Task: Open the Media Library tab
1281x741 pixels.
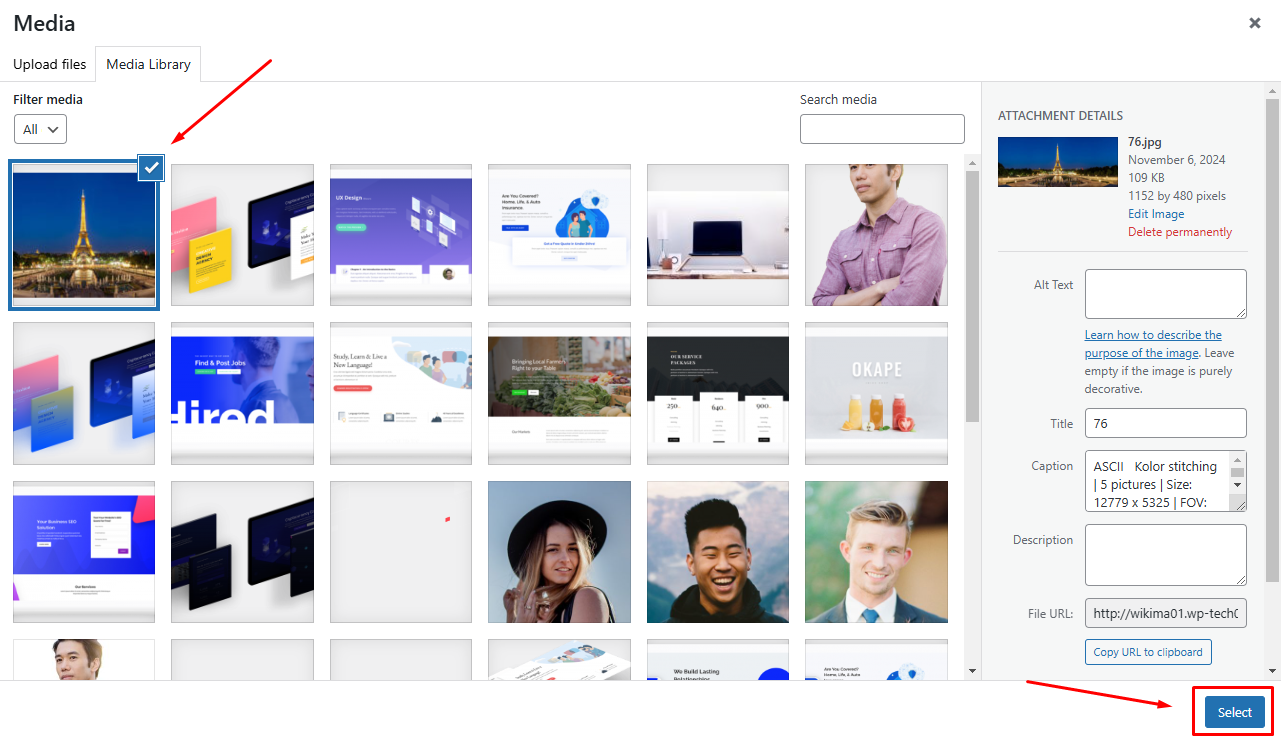Action: [148, 64]
